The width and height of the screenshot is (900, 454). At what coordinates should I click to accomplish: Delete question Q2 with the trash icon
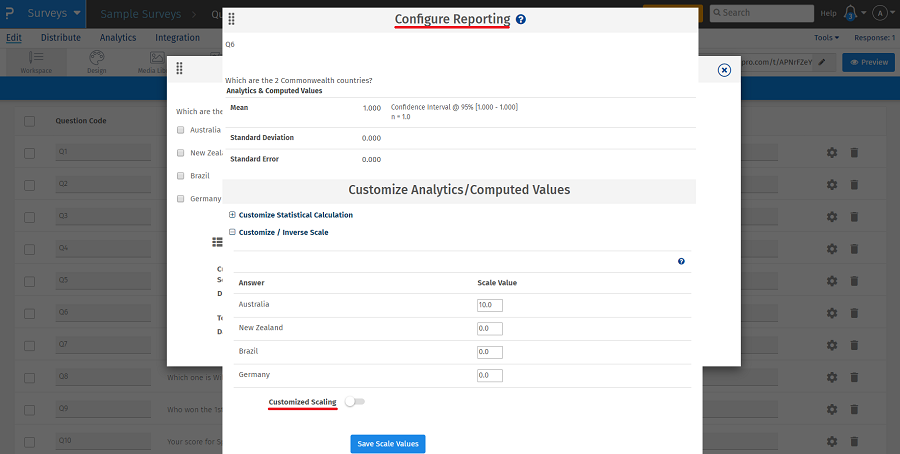[x=854, y=184]
